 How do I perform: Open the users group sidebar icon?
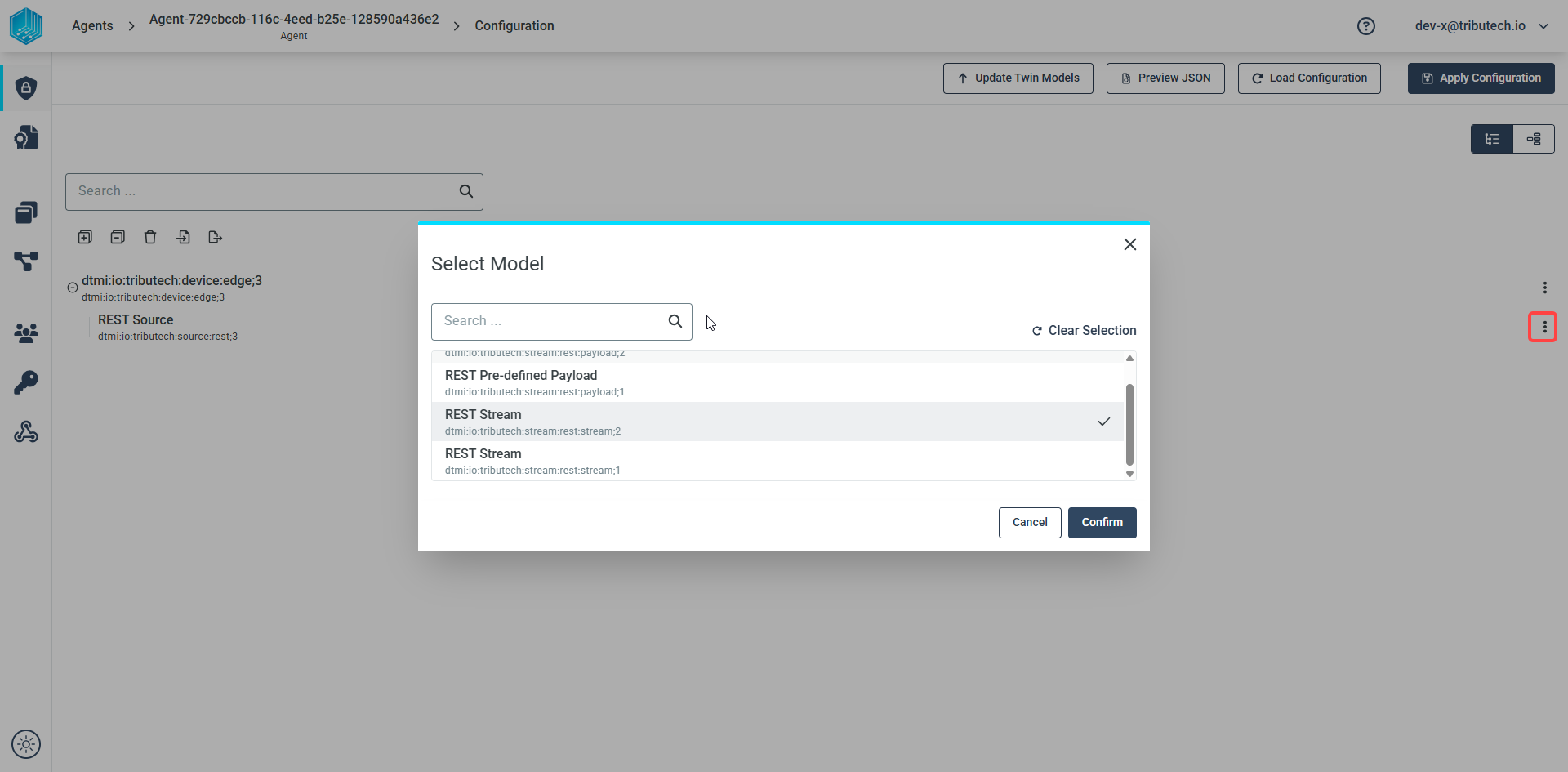click(x=26, y=332)
